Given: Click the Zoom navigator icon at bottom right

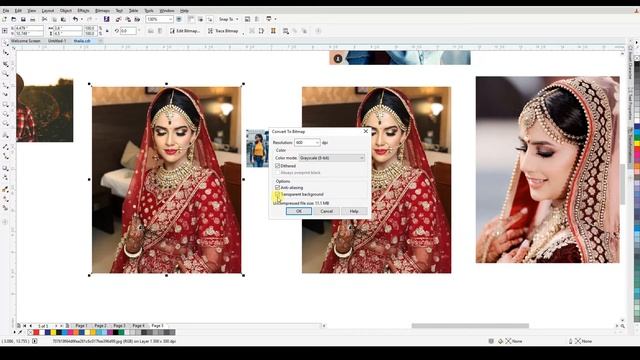Looking at the screenshot, I should point(623,326).
